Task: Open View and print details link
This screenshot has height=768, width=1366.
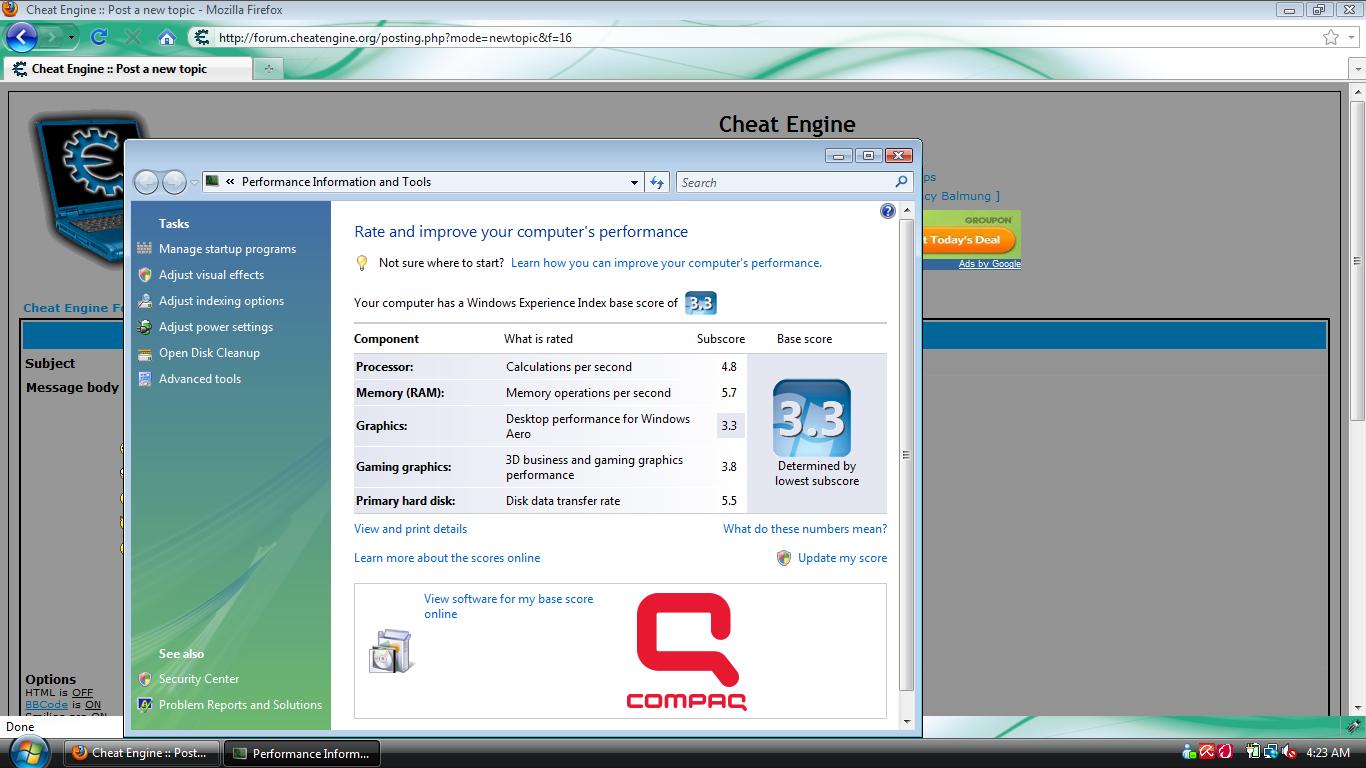Action: [x=410, y=529]
